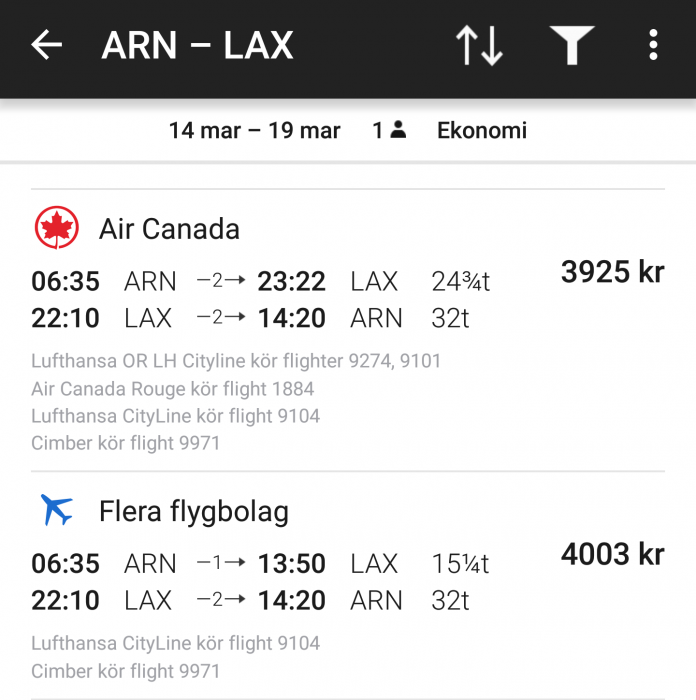Tap the 23:22 LAX arrival time
Image resolution: width=696 pixels, height=700 pixels.
click(291, 282)
